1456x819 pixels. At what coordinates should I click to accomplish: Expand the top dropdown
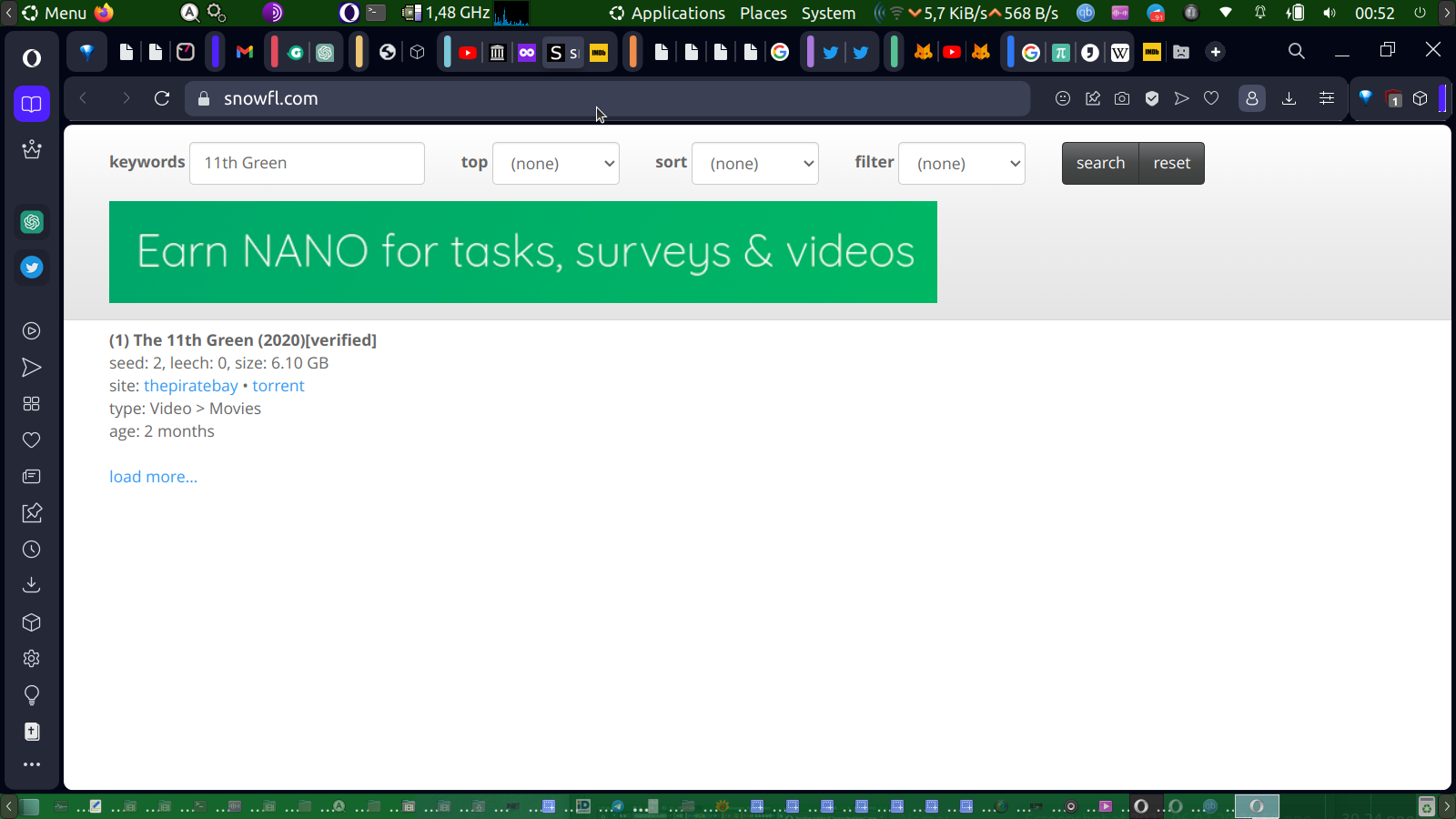coord(556,164)
